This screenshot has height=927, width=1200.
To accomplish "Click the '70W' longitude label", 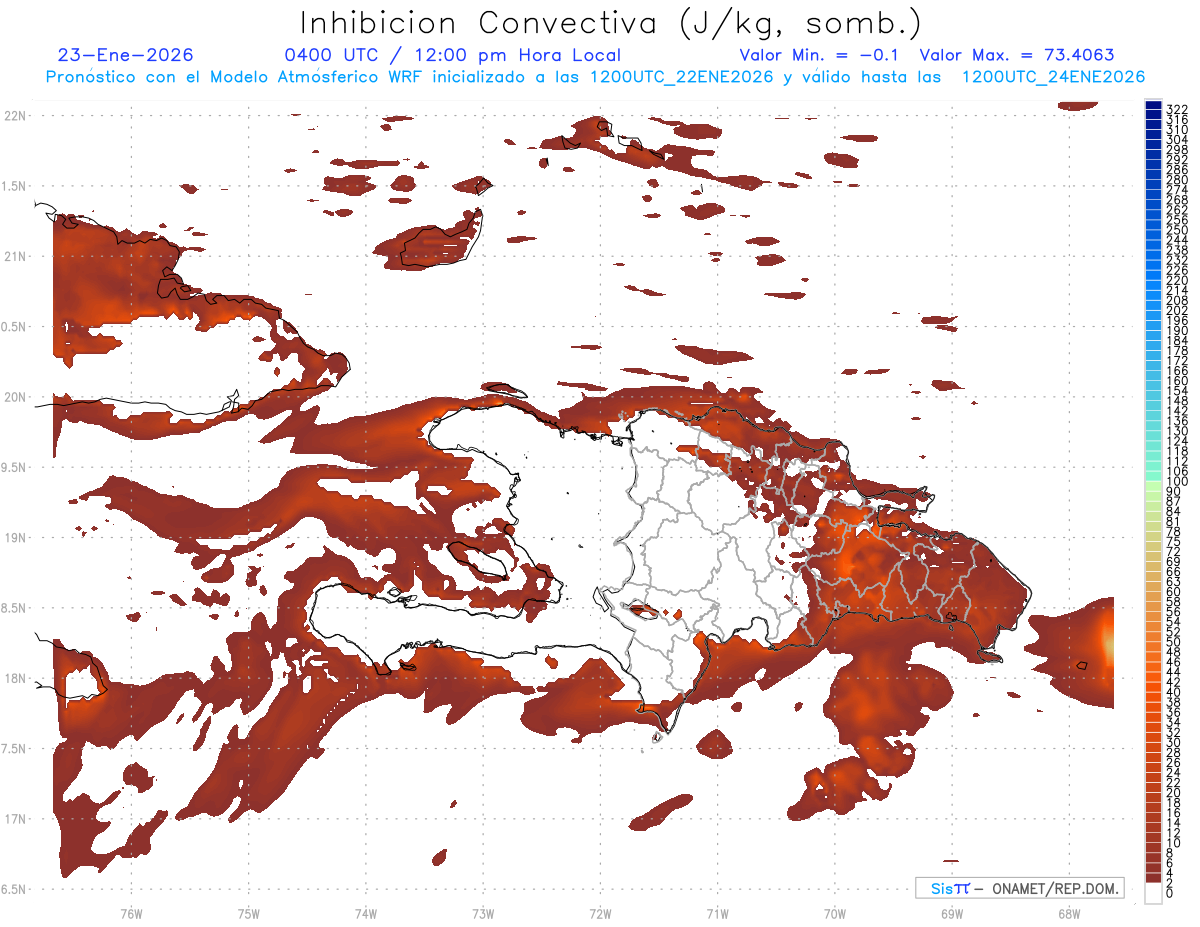I will click(x=835, y=913).
